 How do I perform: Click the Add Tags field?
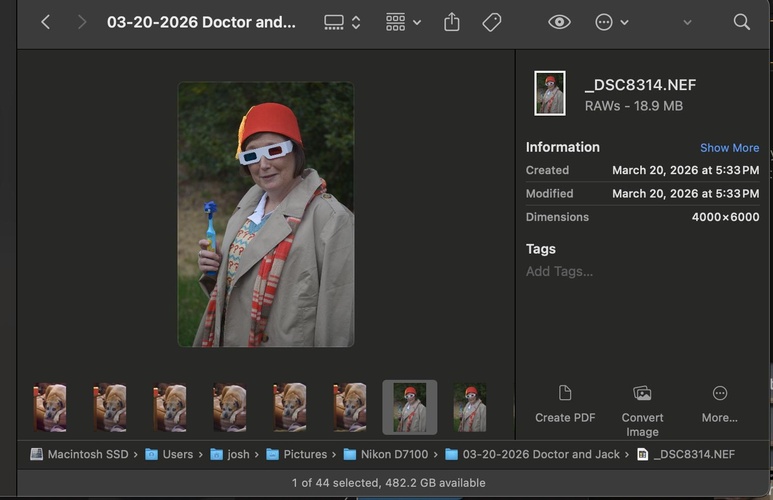(559, 271)
